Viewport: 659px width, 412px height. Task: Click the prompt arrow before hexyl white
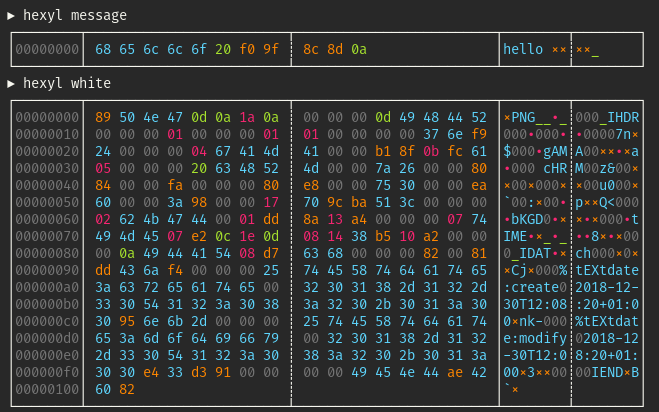click(x=11, y=84)
